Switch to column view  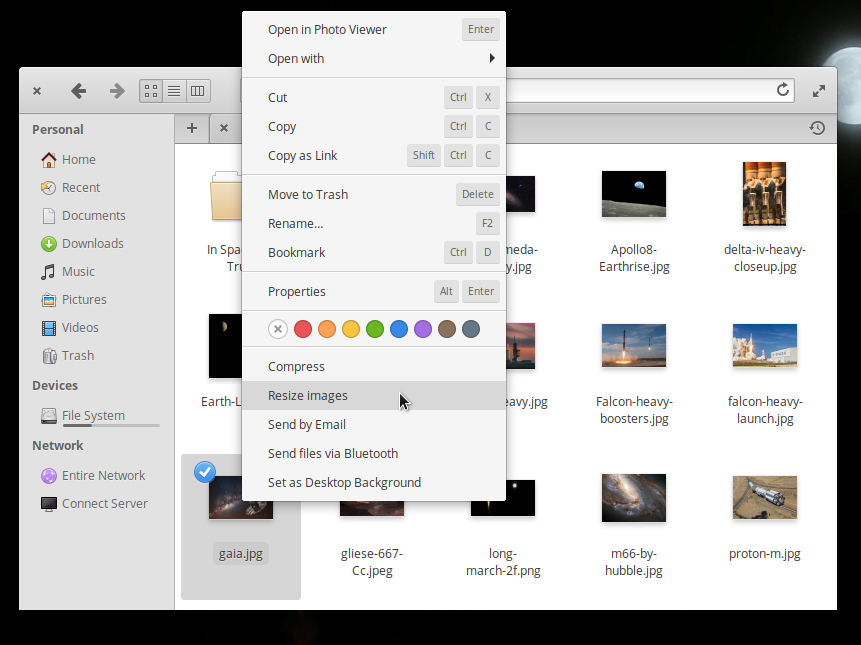pos(198,91)
